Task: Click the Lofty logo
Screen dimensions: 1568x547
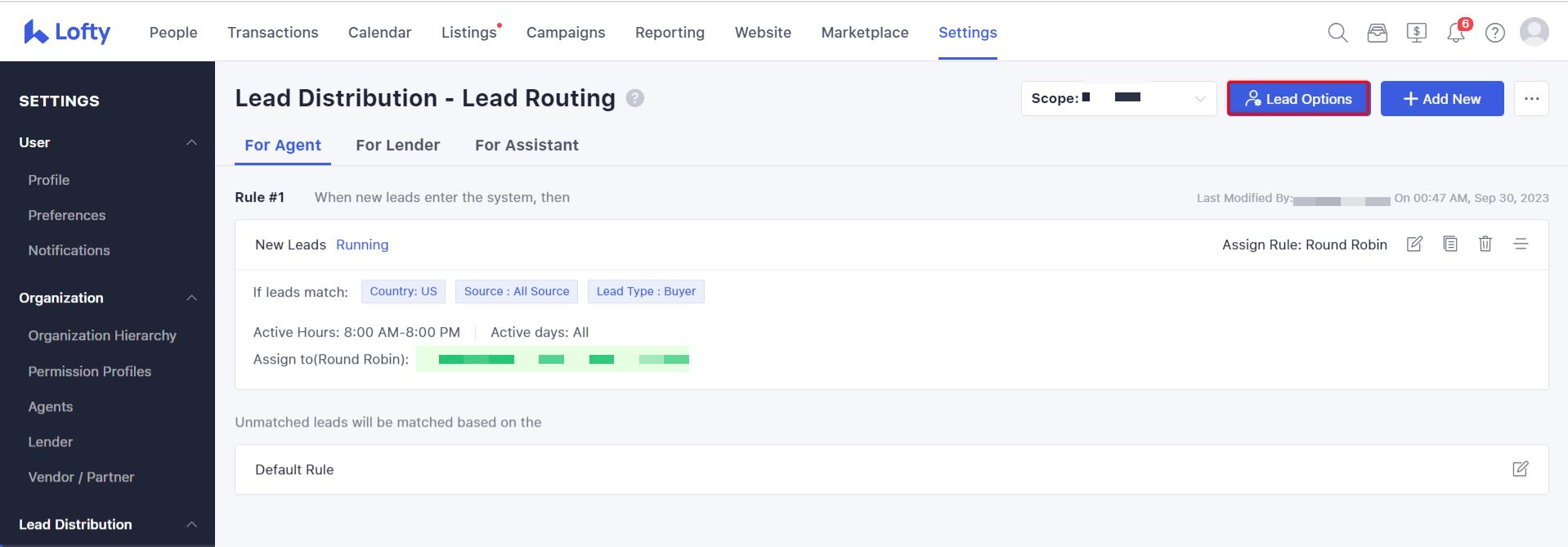Action: (67, 32)
